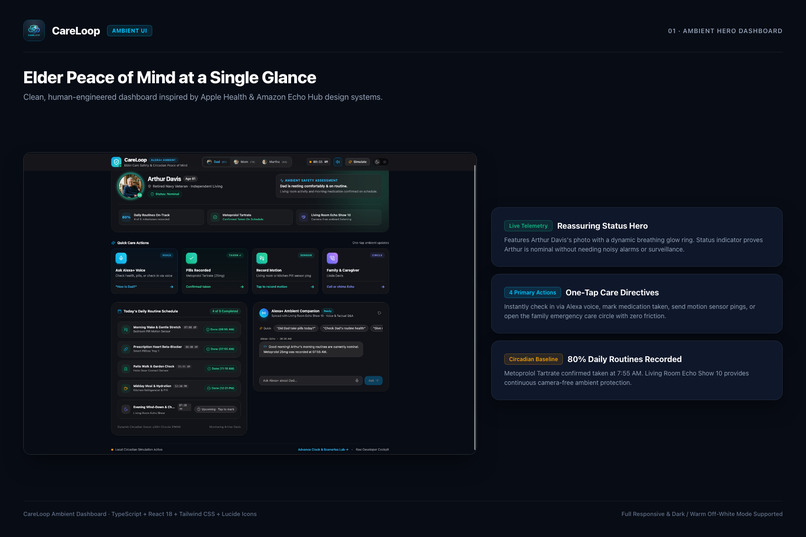The width and height of the screenshot is (806, 537).
Task: Click the 4 of 5 Completed badge
Action: [x=225, y=311]
